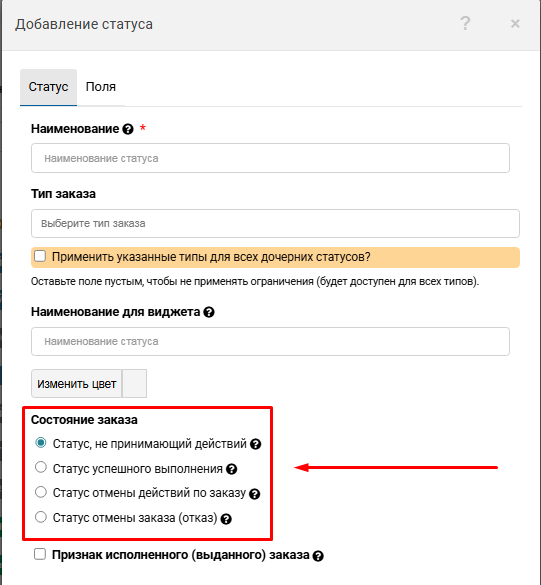The height and width of the screenshot is (585, 541).
Task: Show hint for Статус отмены действий по заказу
Action: [x=254, y=494]
